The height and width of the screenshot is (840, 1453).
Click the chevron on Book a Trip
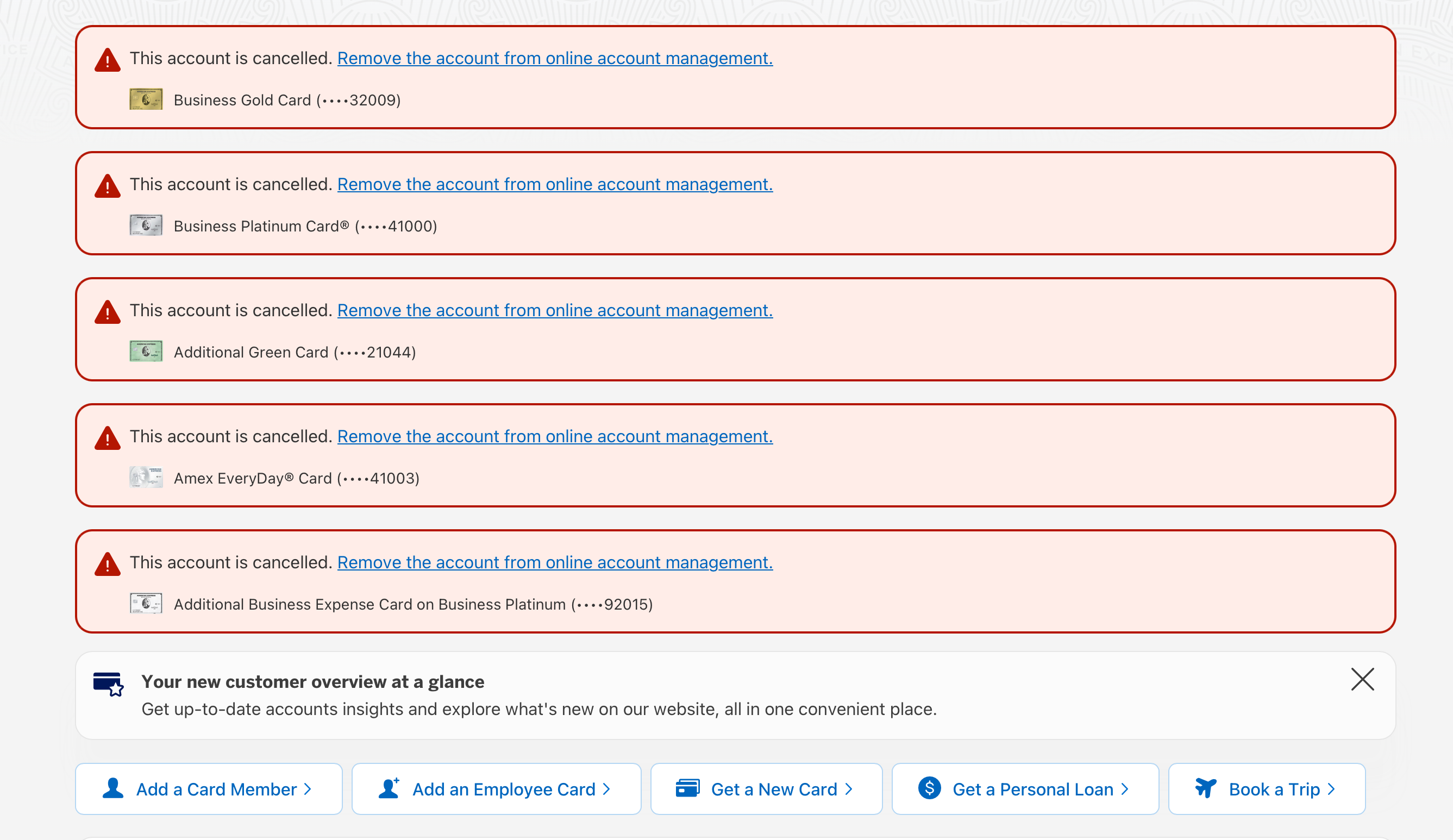(1331, 789)
